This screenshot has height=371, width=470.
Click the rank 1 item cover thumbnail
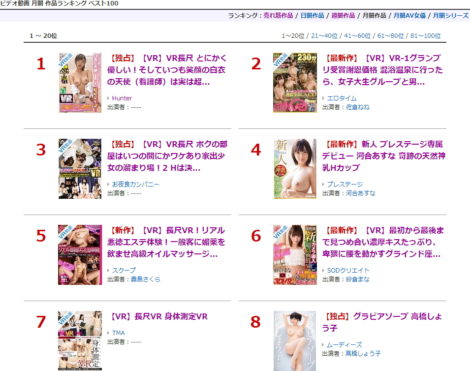(x=80, y=83)
